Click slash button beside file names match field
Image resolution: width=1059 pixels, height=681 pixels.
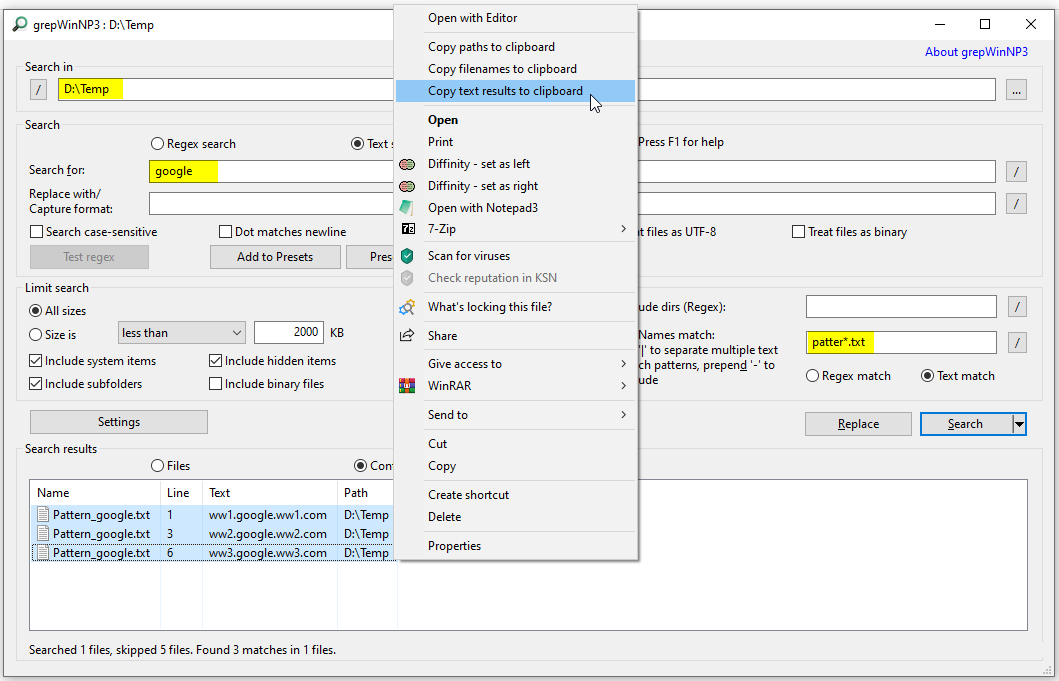pos(1017,343)
